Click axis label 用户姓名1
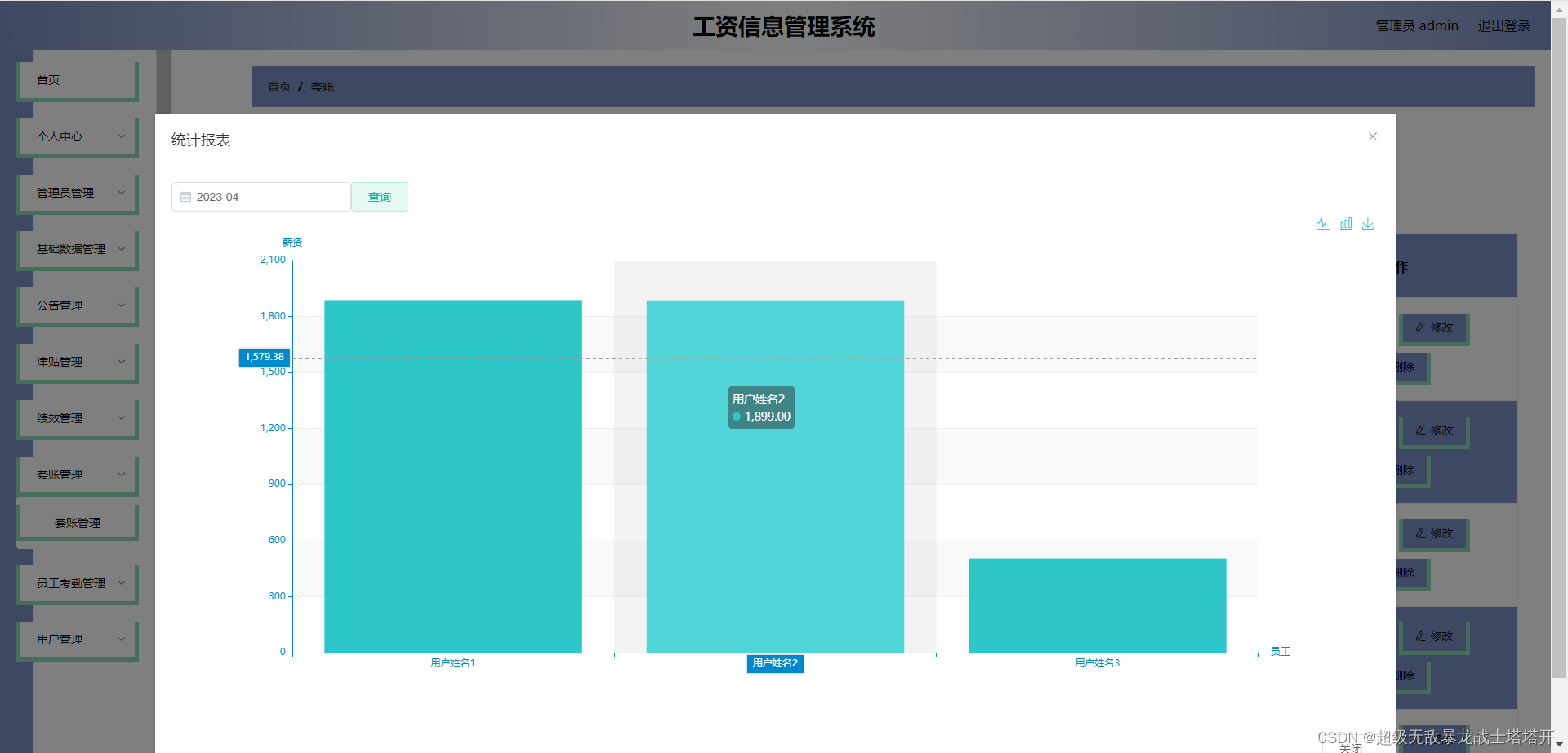This screenshot has height=753, width=1568. (x=453, y=663)
